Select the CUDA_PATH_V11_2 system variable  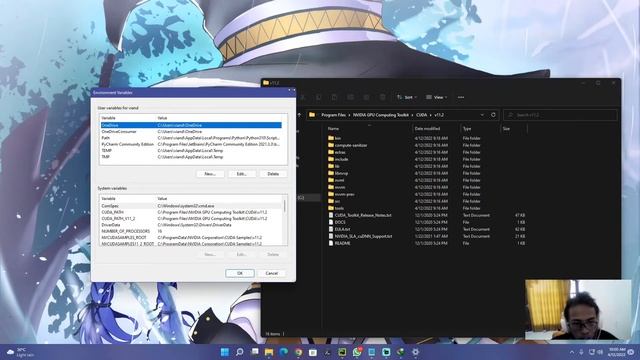coord(191,218)
